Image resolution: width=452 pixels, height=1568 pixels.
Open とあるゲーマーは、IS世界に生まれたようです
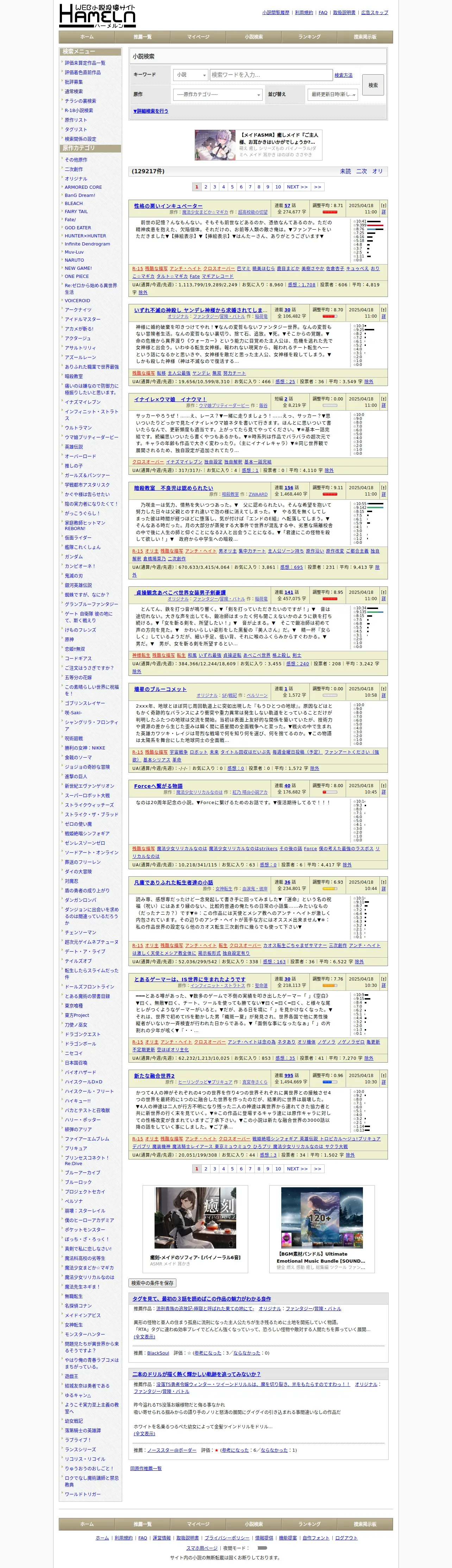190,979
